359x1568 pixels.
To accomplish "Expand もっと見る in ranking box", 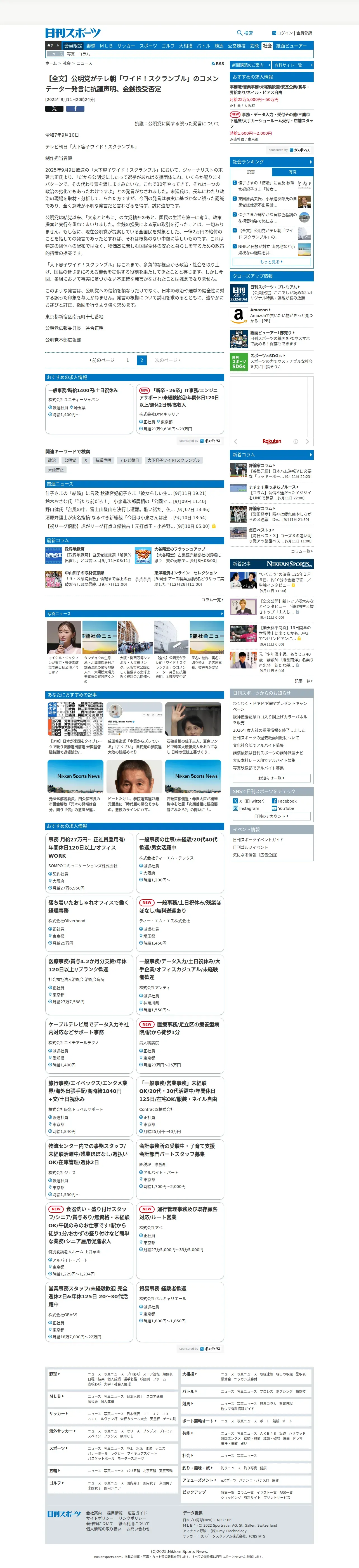I will tap(271, 262).
